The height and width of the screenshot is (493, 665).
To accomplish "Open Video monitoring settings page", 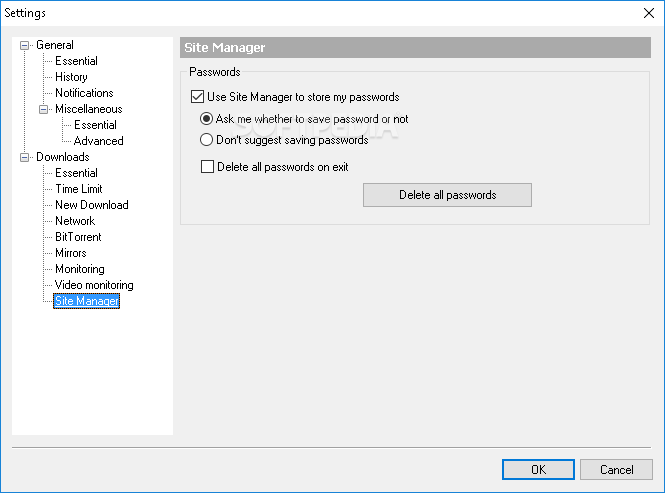I will click(94, 285).
